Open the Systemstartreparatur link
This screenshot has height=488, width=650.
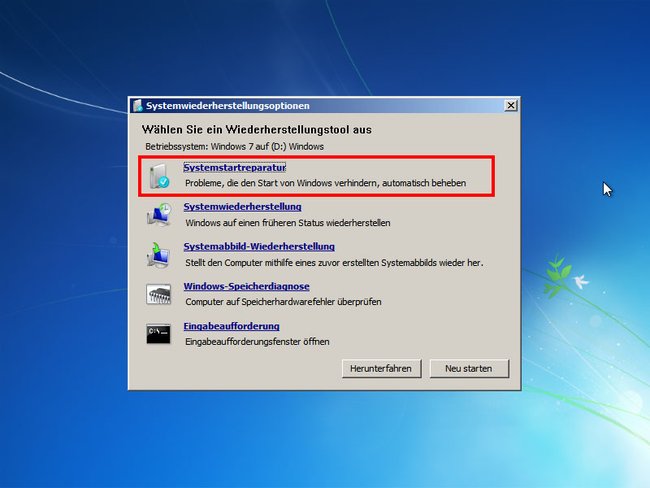pyautogui.click(x=235, y=168)
